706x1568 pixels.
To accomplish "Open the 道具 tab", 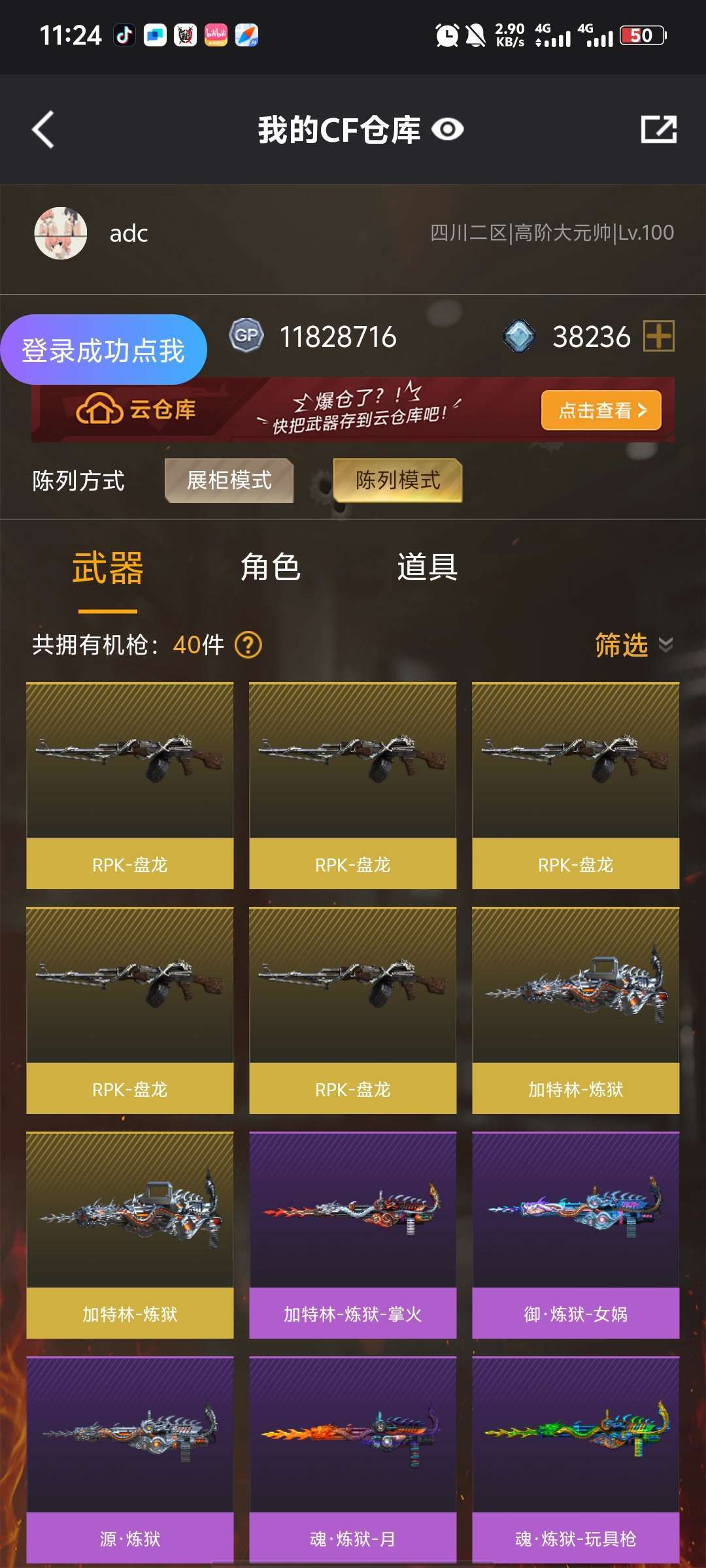I will 428,566.
